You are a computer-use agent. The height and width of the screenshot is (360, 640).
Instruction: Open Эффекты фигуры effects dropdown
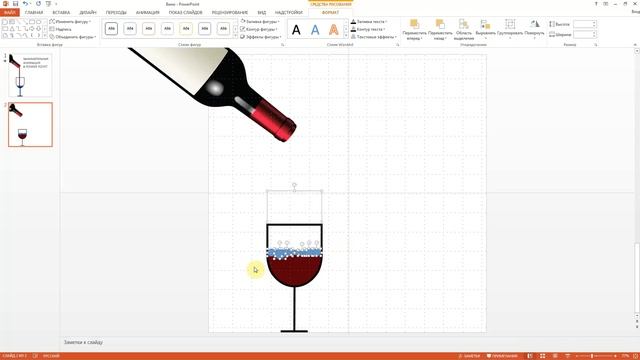tap(260, 37)
